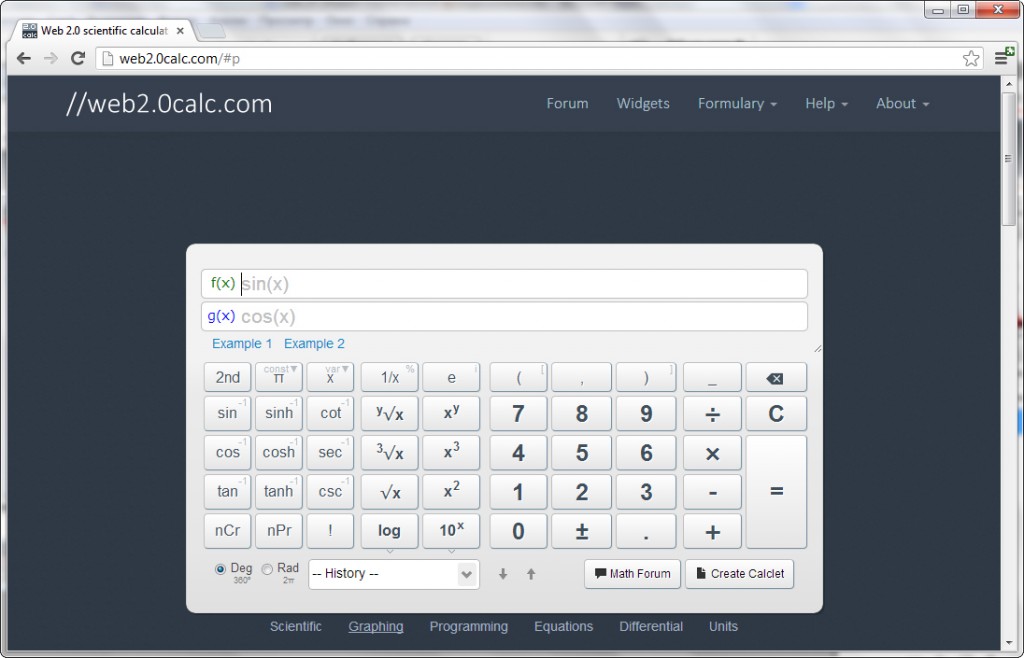Click the x cubed key
The width and height of the screenshot is (1024, 658).
pos(451,452)
